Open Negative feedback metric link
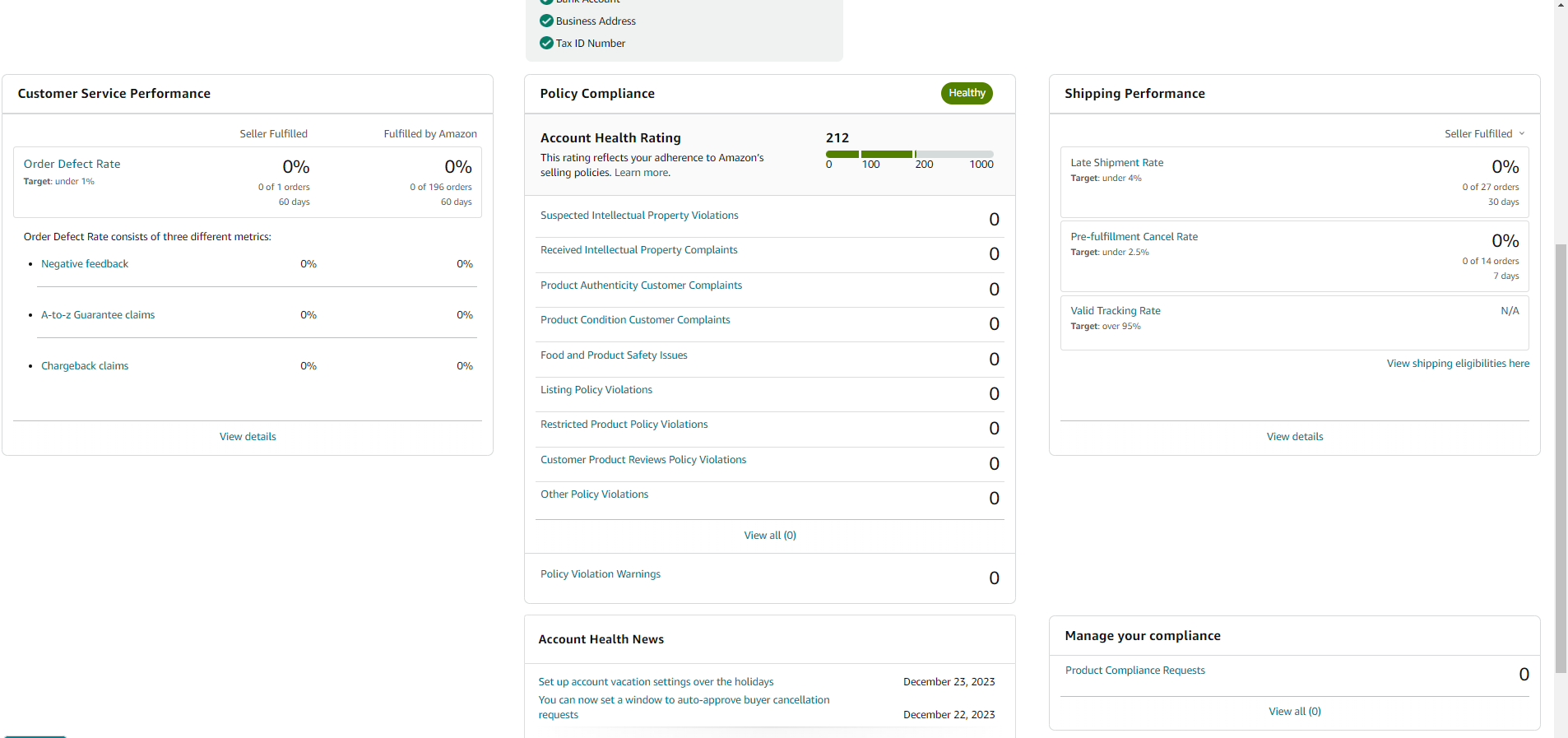 [x=85, y=264]
